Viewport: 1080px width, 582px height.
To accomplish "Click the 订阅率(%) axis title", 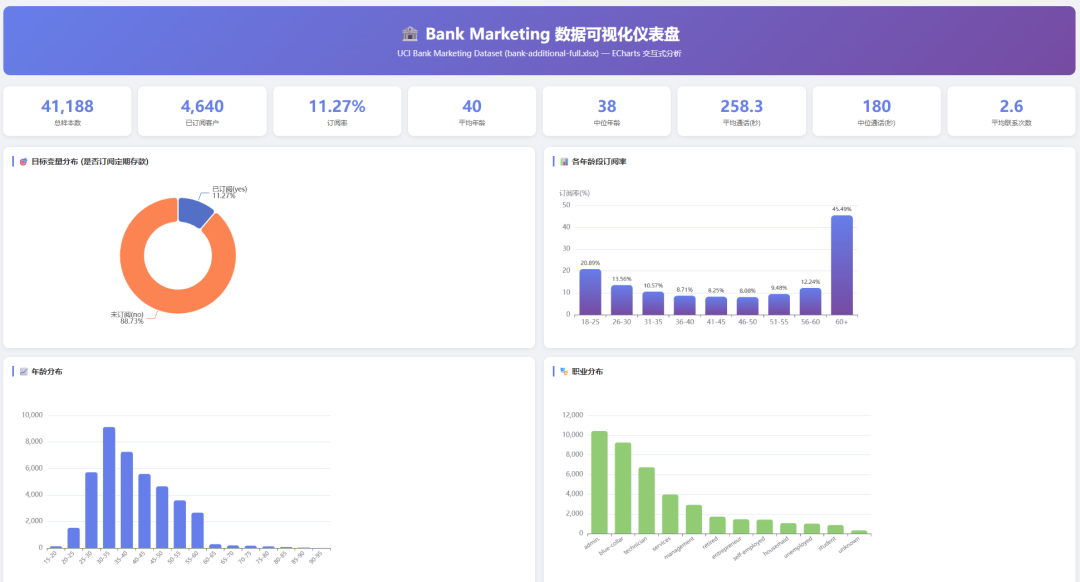I will coord(574,193).
